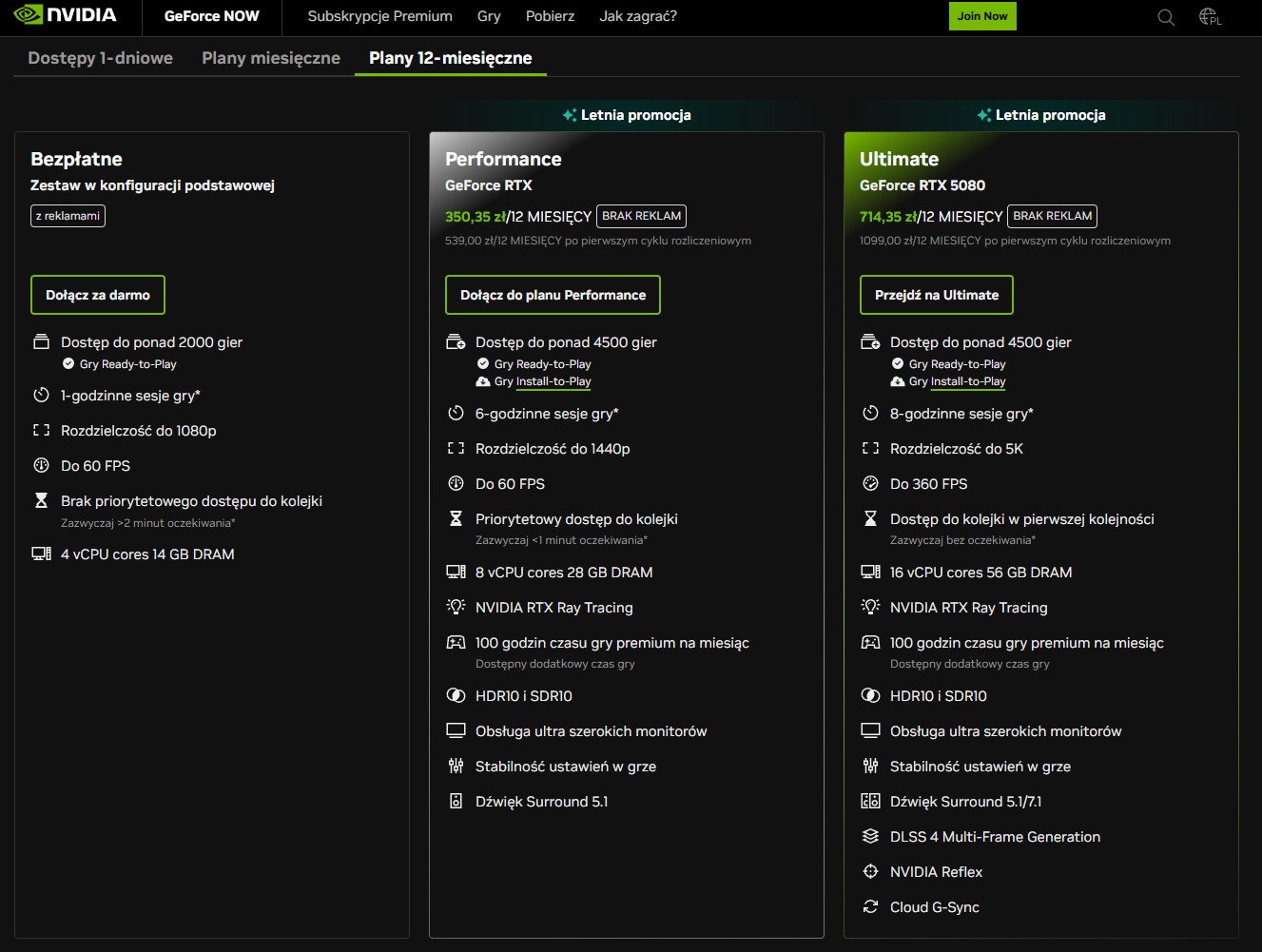Click layers icon beside 'DLSS 4 Multi-Frame Generation'

pos(870,836)
